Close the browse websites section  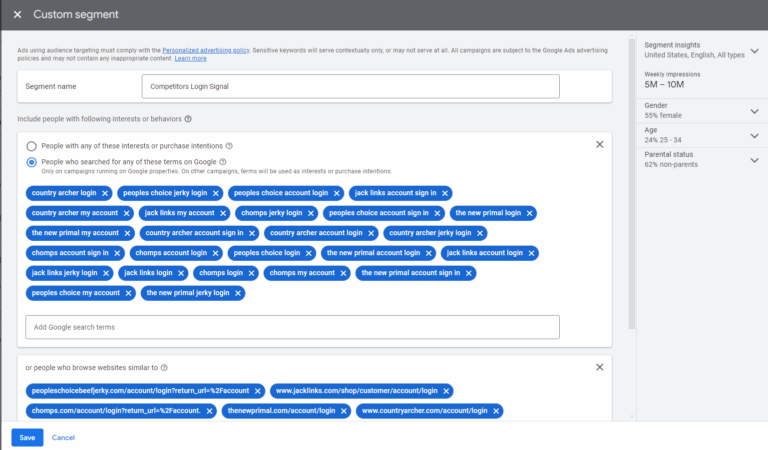point(600,367)
